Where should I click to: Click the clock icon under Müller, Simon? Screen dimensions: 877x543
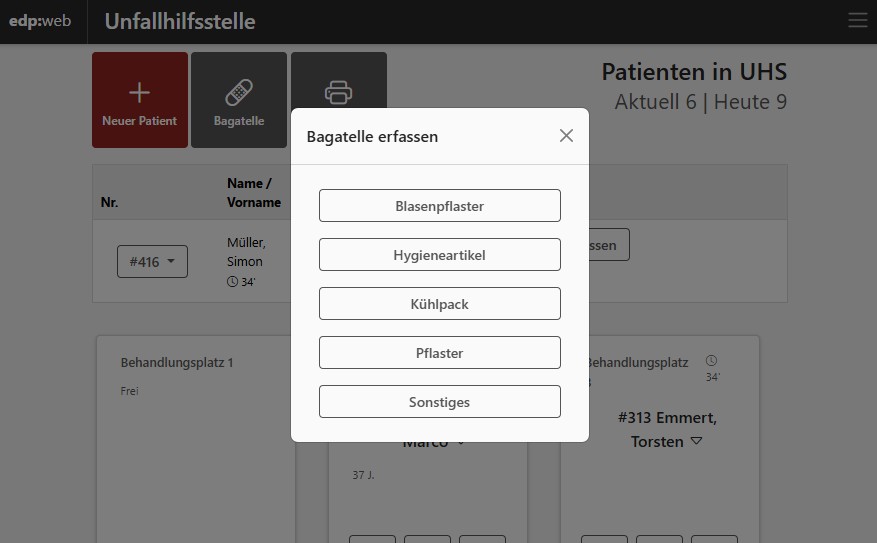(x=232, y=282)
